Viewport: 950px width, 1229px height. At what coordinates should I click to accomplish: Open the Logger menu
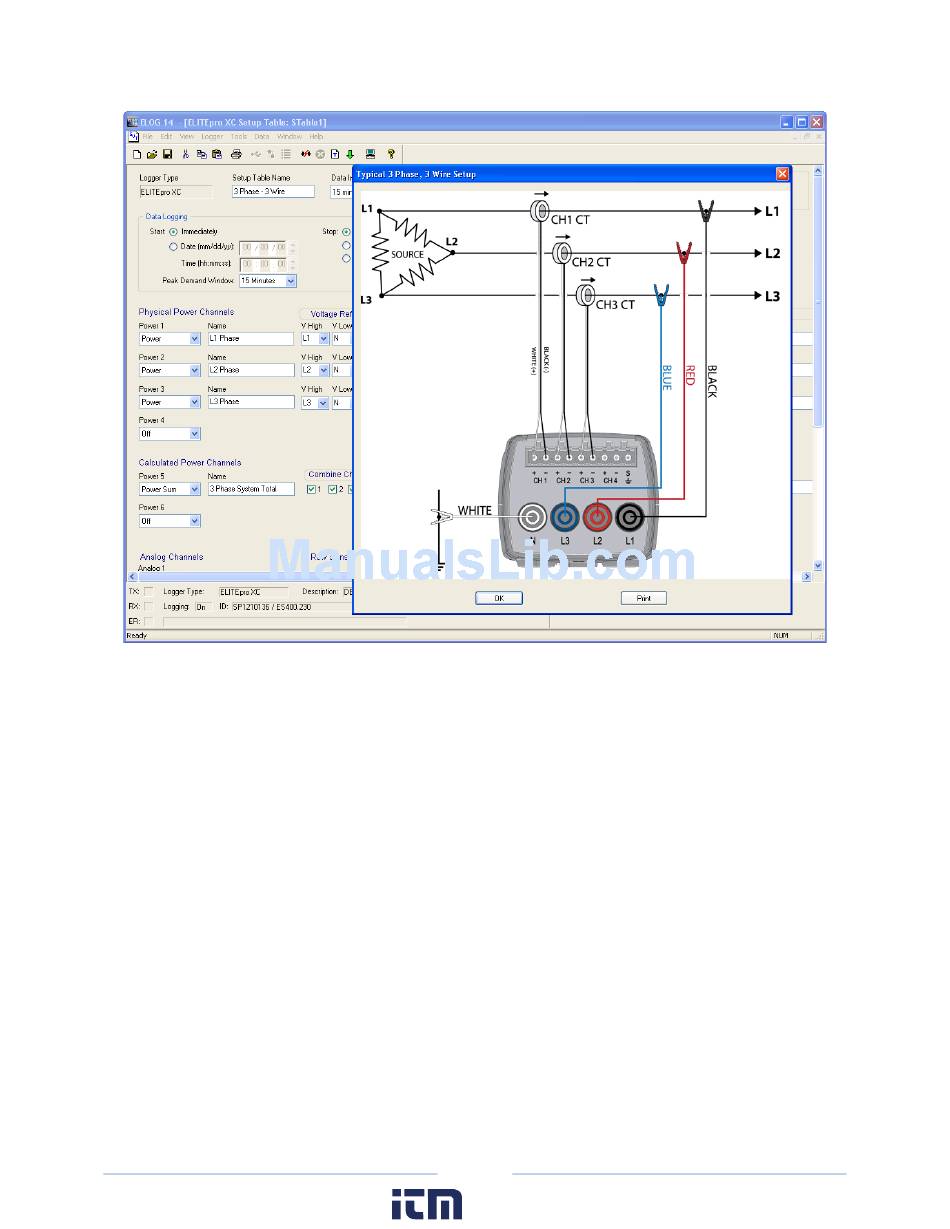pyautogui.click(x=212, y=136)
